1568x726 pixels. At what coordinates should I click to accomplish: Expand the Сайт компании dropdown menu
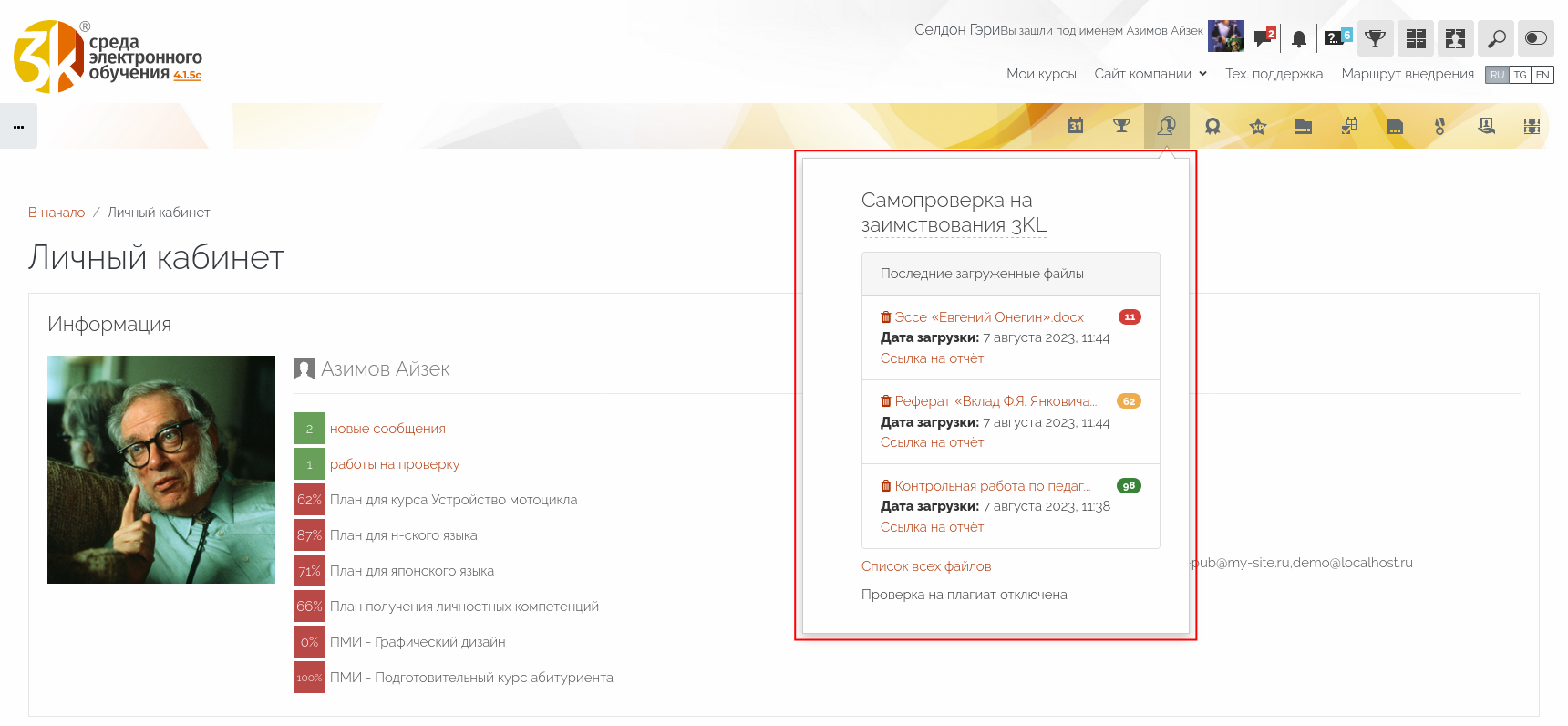pyautogui.click(x=1150, y=74)
